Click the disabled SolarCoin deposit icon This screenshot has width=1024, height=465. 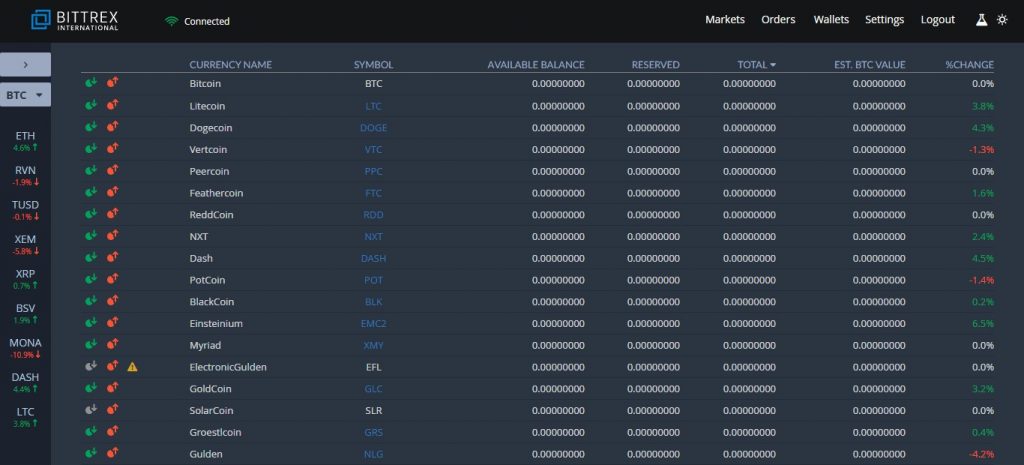click(x=91, y=409)
